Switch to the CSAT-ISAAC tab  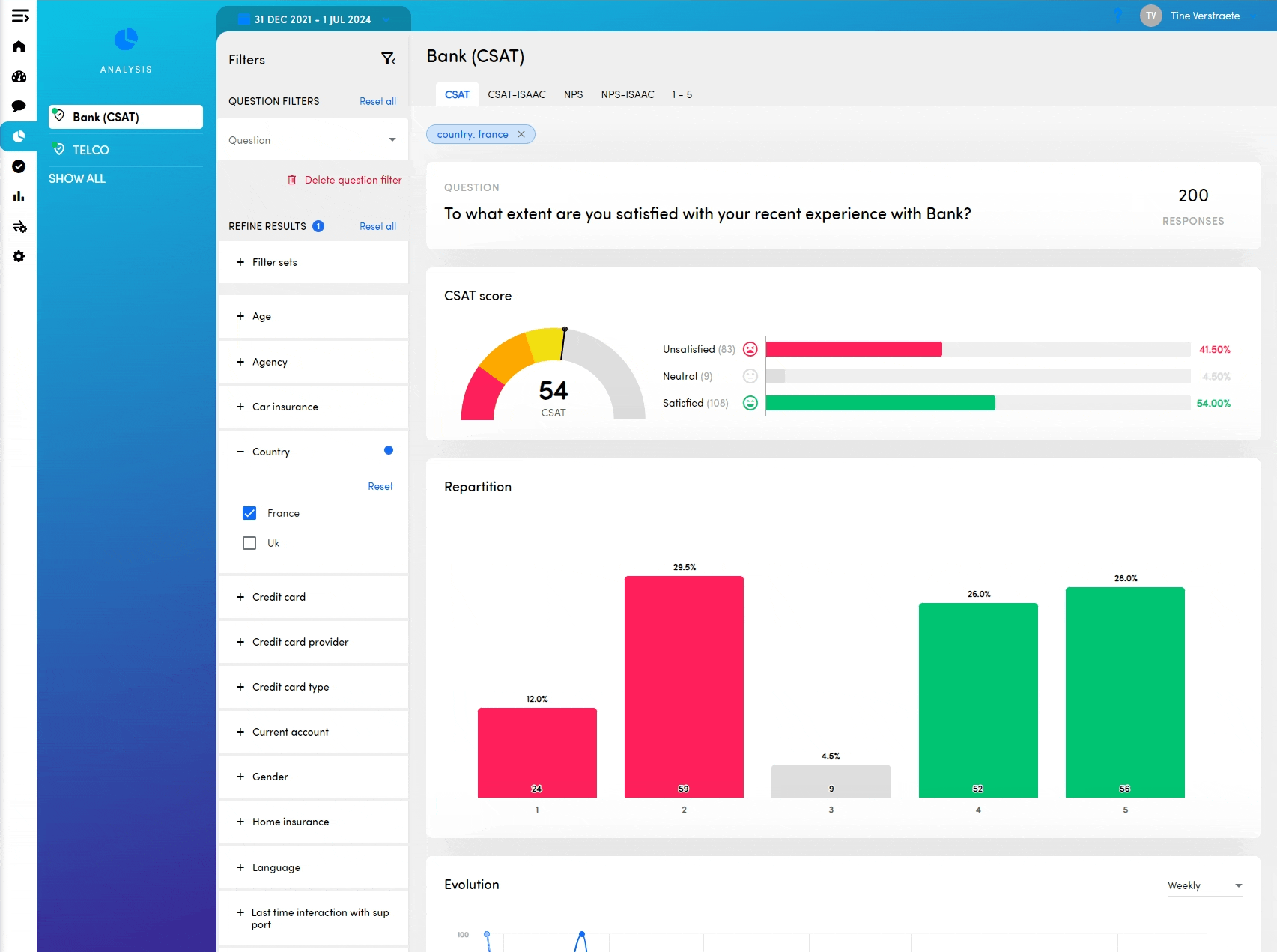coord(516,94)
